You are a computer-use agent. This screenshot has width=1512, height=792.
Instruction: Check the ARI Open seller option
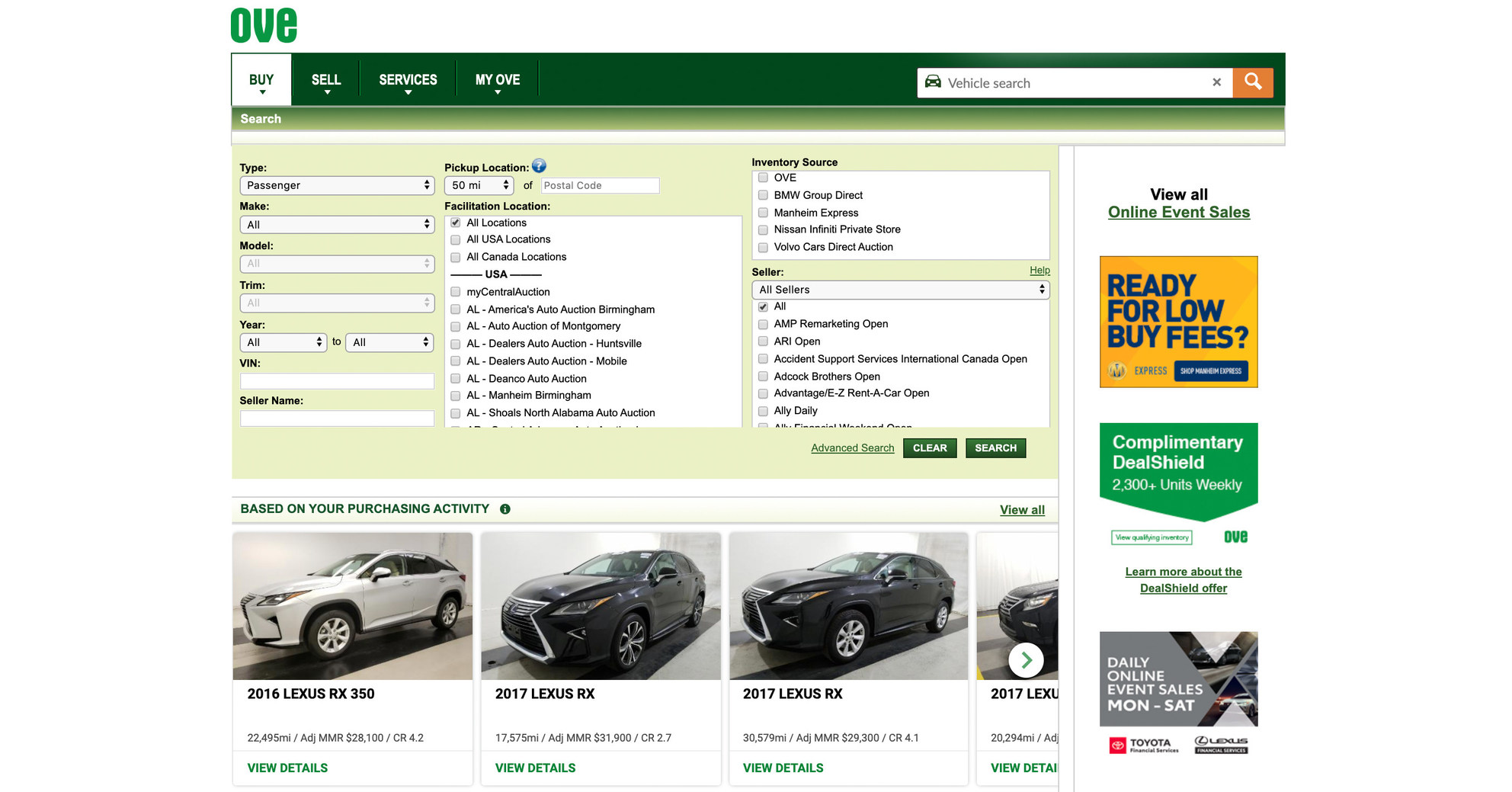763,341
